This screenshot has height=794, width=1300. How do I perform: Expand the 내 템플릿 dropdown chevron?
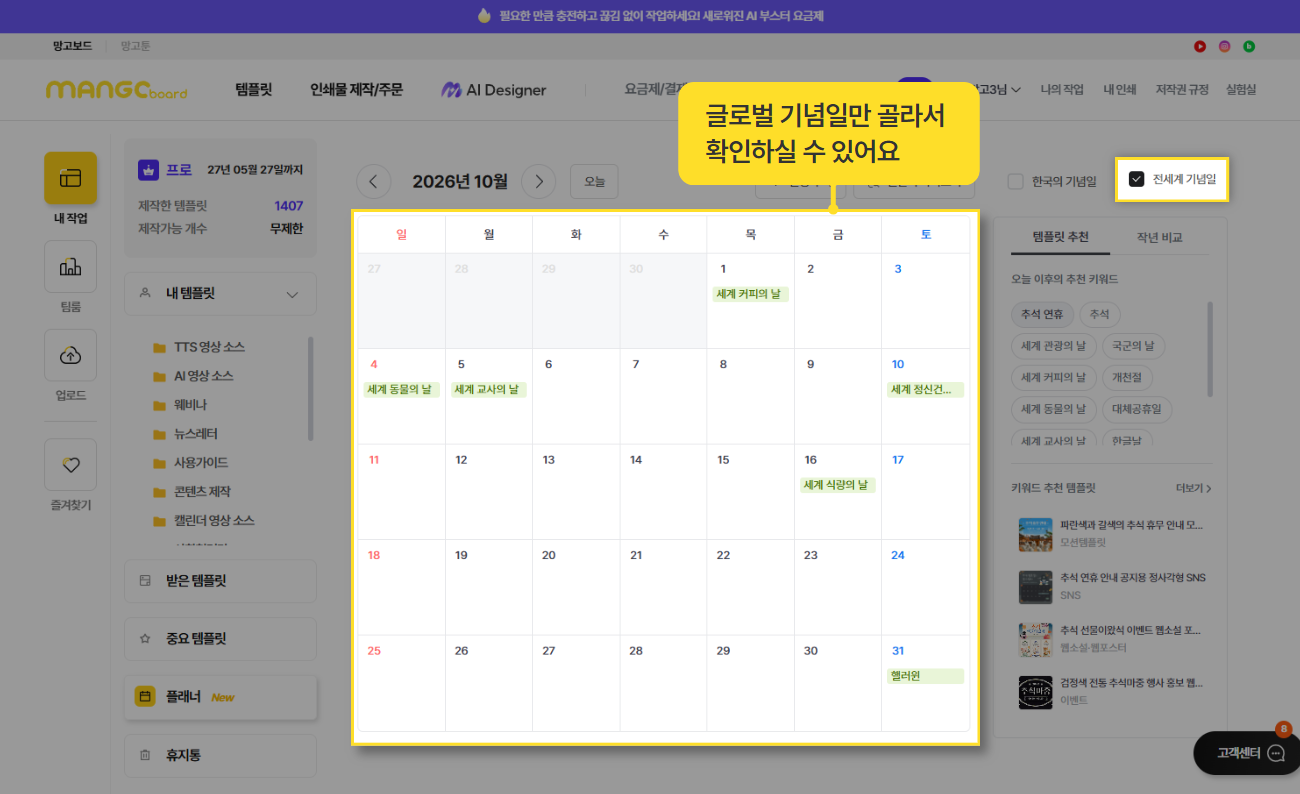pyautogui.click(x=292, y=294)
